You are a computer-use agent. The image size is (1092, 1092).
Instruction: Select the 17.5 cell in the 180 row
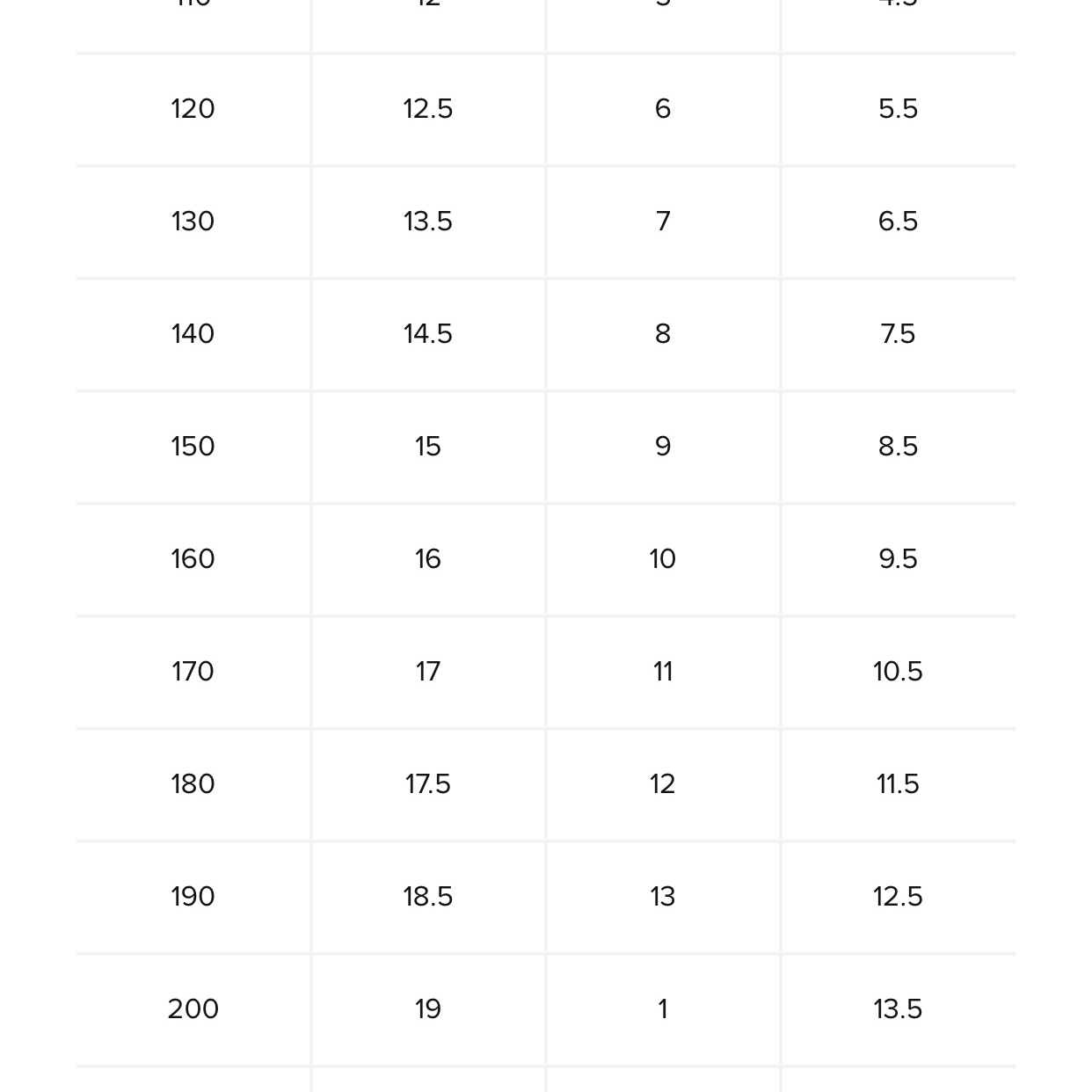click(x=428, y=784)
